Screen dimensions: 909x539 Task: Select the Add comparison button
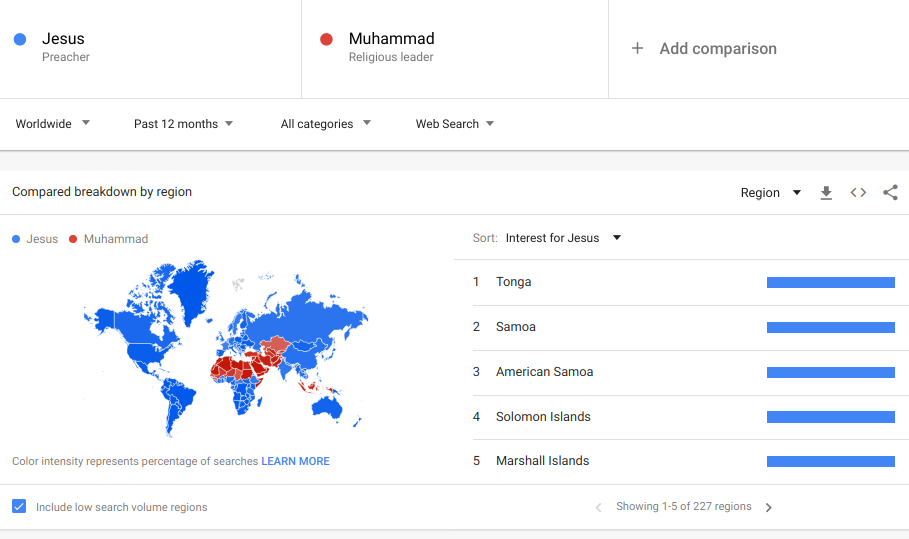click(704, 49)
